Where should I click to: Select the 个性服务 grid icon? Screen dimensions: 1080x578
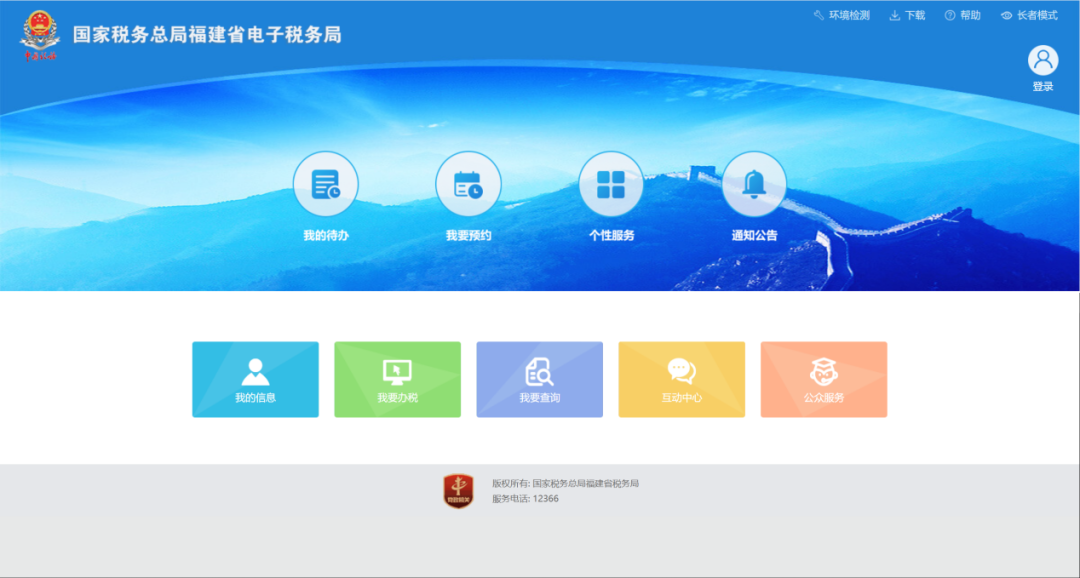[611, 184]
